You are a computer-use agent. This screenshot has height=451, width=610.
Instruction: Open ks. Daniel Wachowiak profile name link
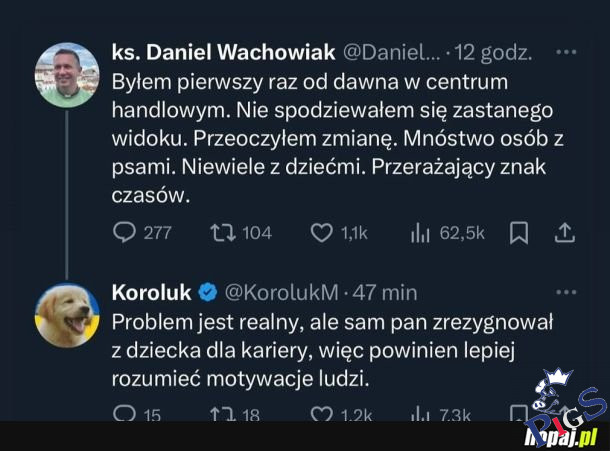224,50
